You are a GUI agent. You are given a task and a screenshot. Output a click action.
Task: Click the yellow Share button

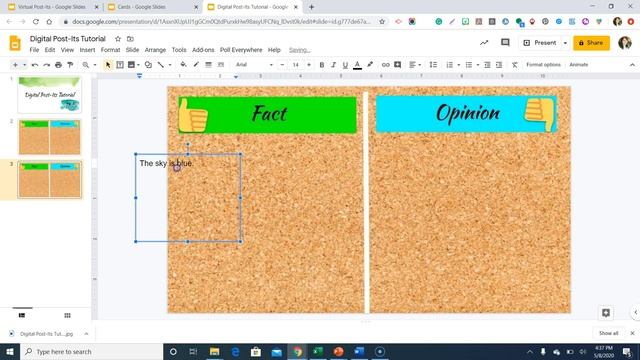tap(591, 43)
